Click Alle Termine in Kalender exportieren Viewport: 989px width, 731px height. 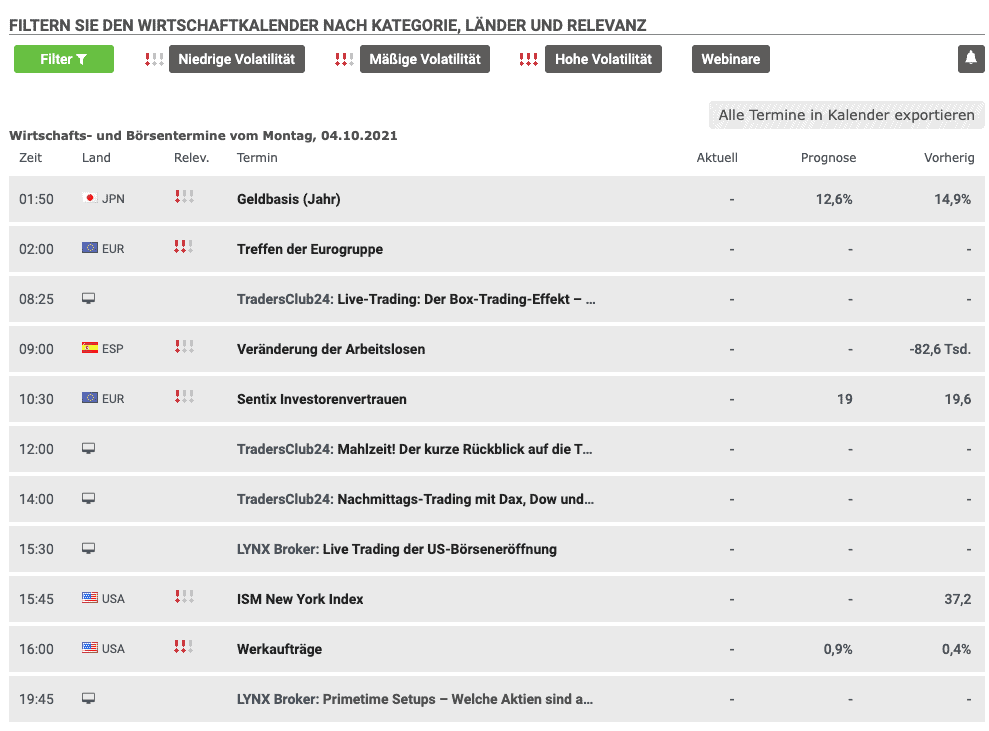click(x=846, y=115)
